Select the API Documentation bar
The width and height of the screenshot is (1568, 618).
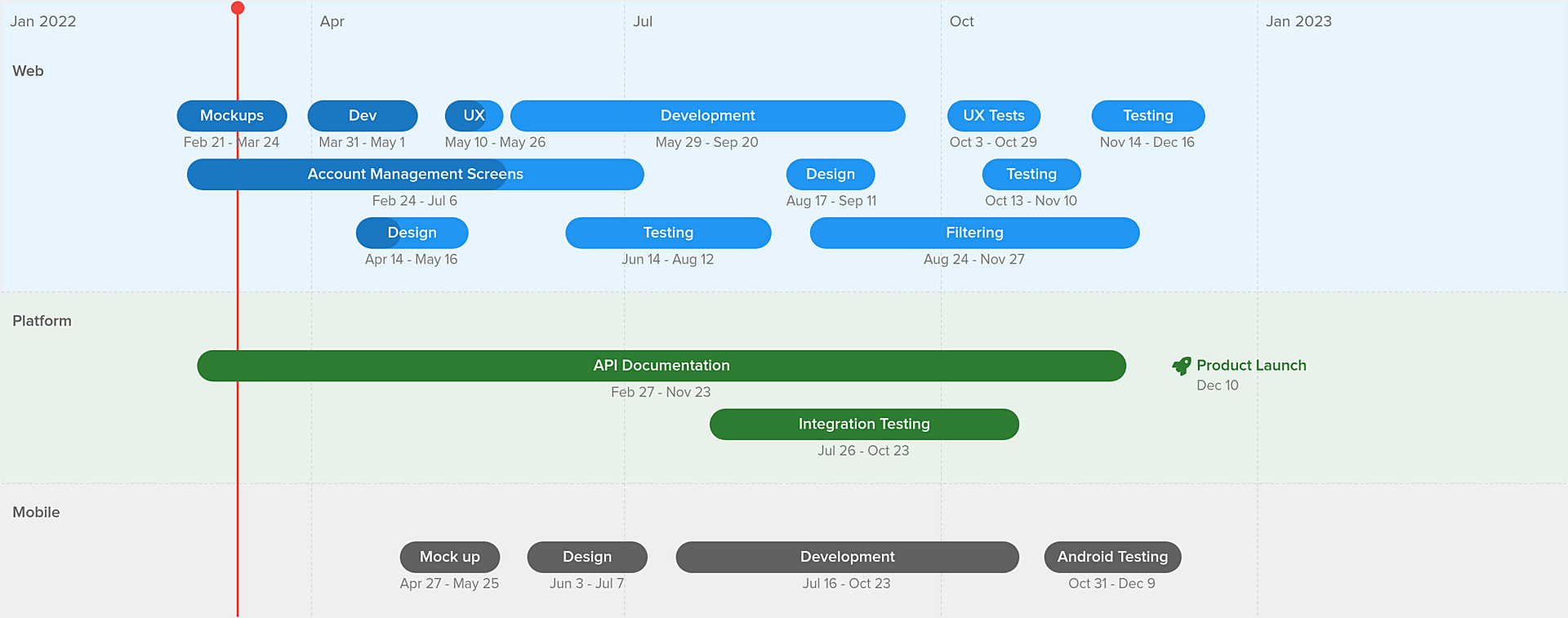tap(661, 366)
